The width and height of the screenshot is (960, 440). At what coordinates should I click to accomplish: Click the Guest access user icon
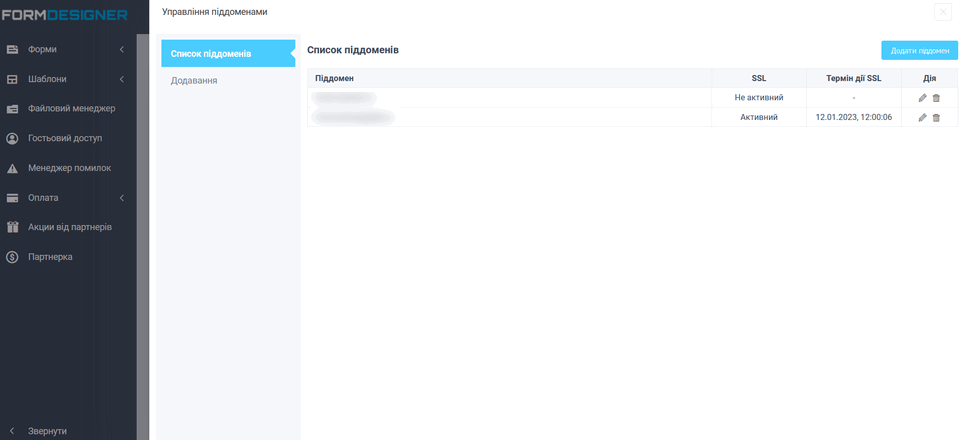[13, 138]
